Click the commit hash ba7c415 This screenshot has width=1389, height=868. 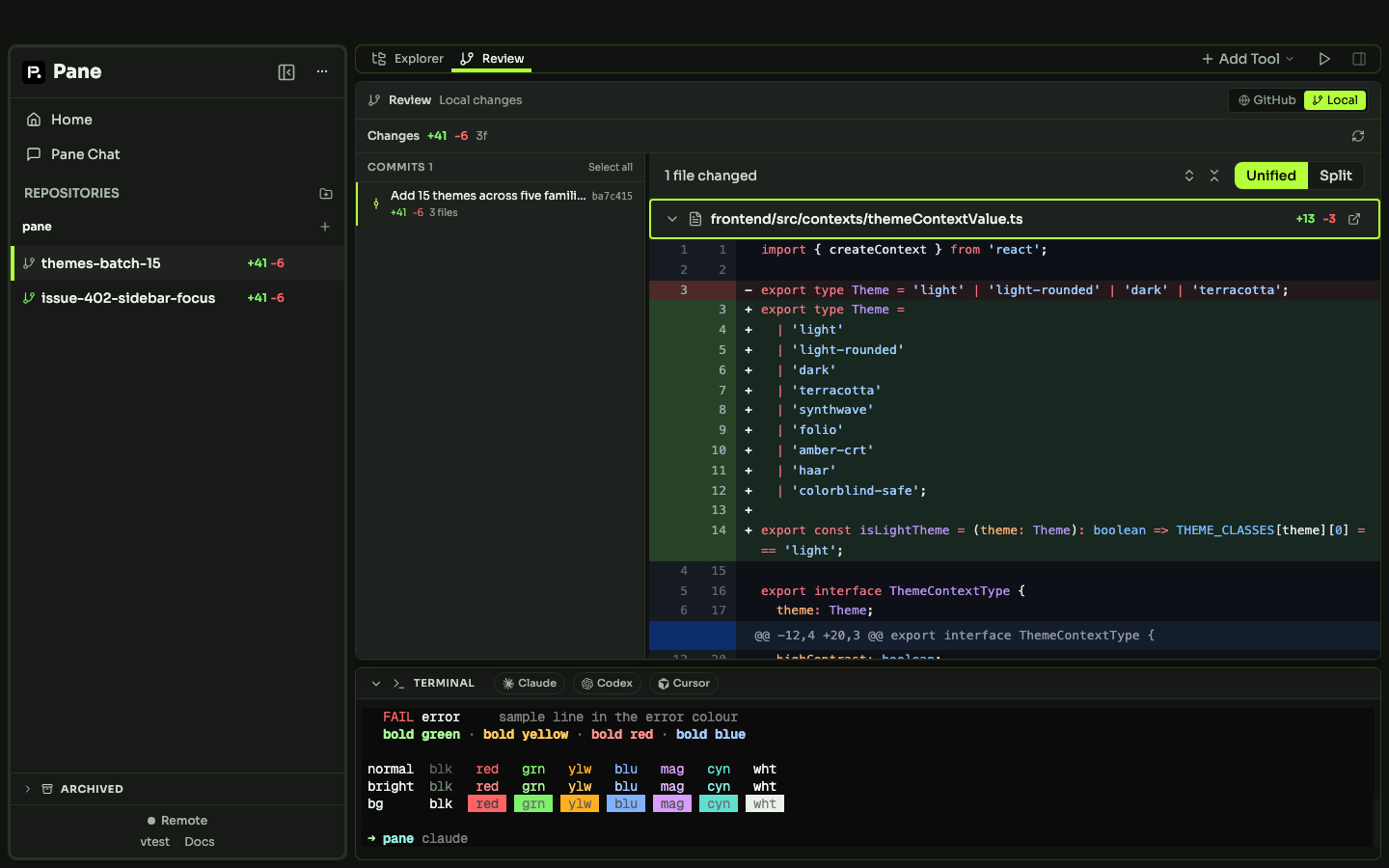613,196
